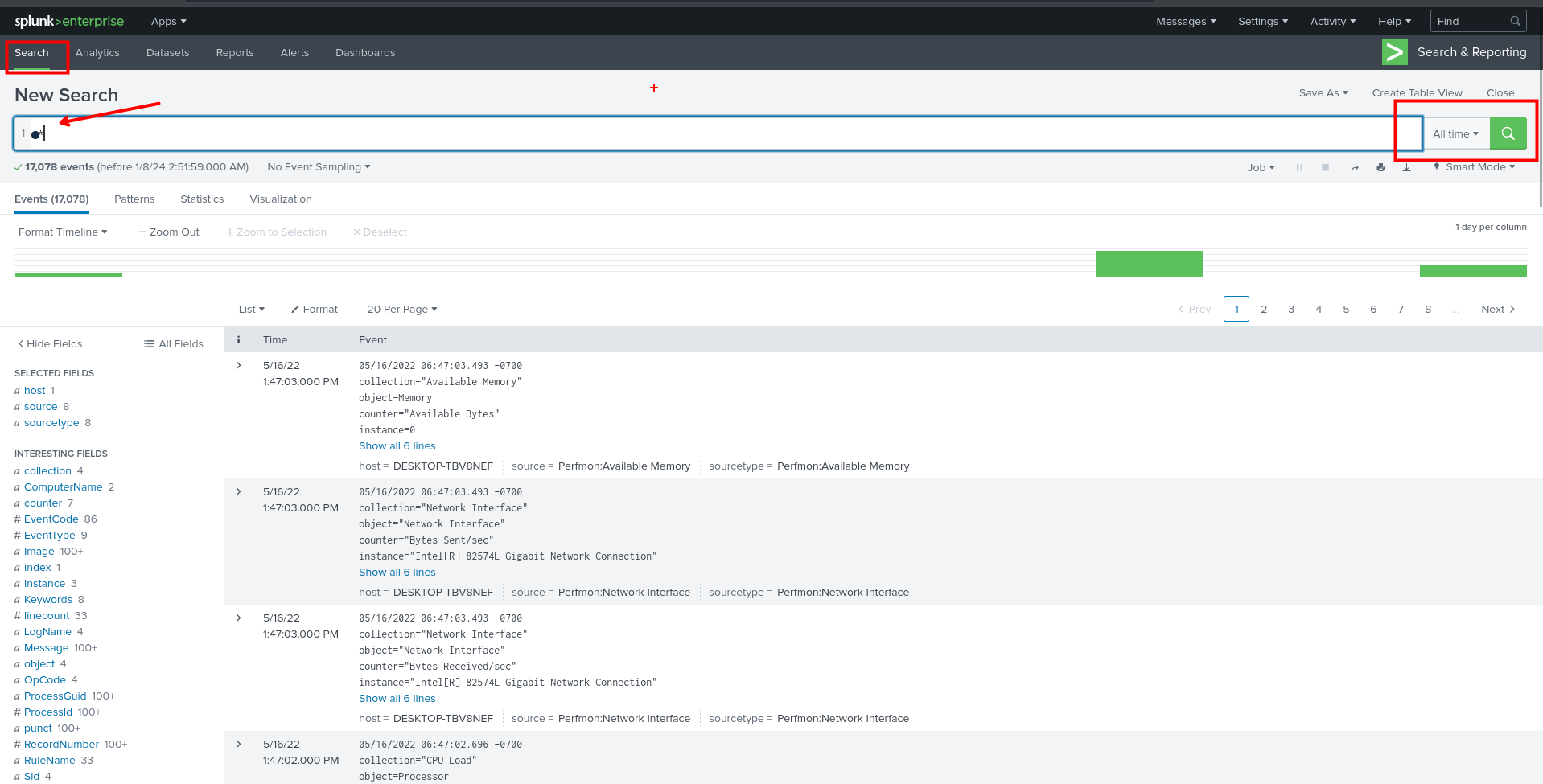Click the Splunk enterprise logo
Screen dimensions: 1543x784
[69, 21]
